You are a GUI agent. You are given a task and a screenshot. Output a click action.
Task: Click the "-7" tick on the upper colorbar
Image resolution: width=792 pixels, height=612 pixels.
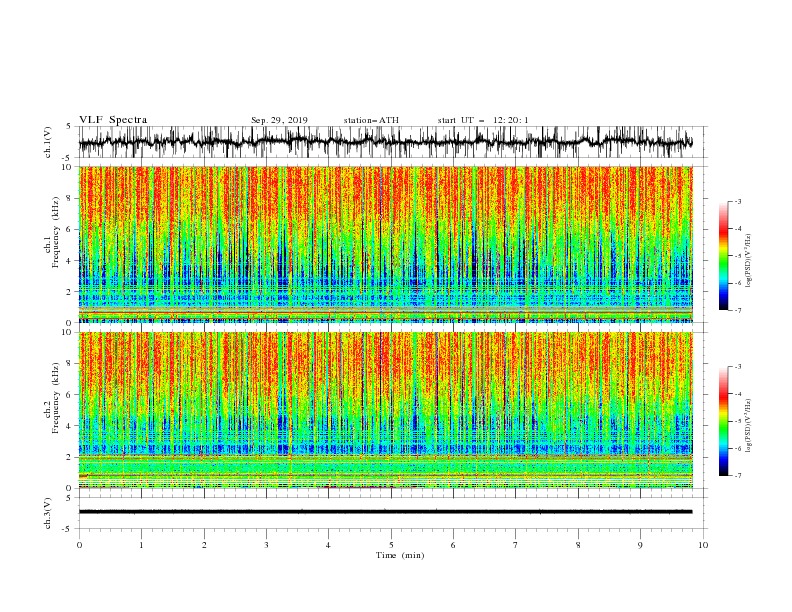click(x=737, y=310)
